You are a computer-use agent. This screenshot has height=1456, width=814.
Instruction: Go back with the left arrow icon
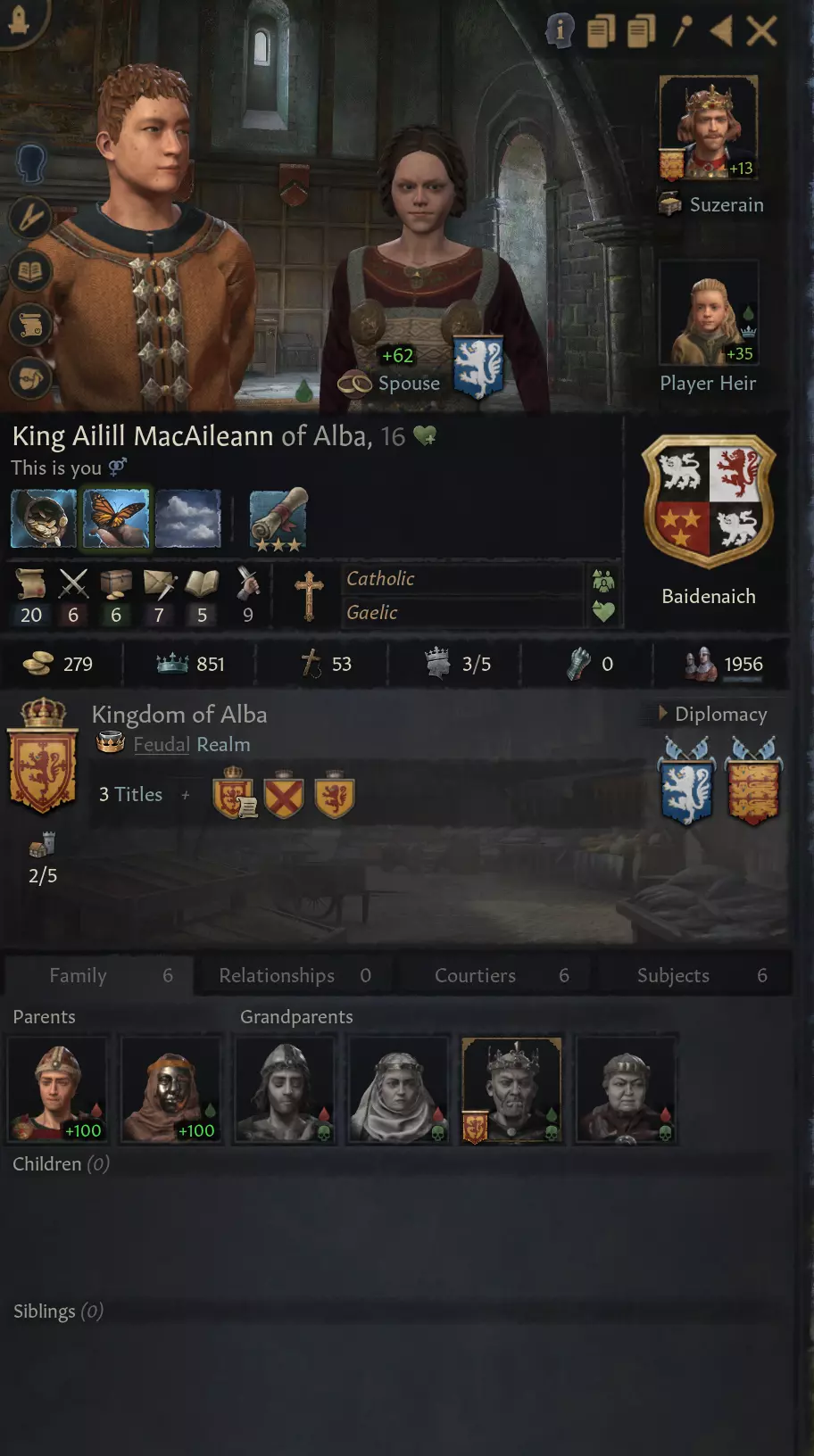pyautogui.click(x=721, y=31)
